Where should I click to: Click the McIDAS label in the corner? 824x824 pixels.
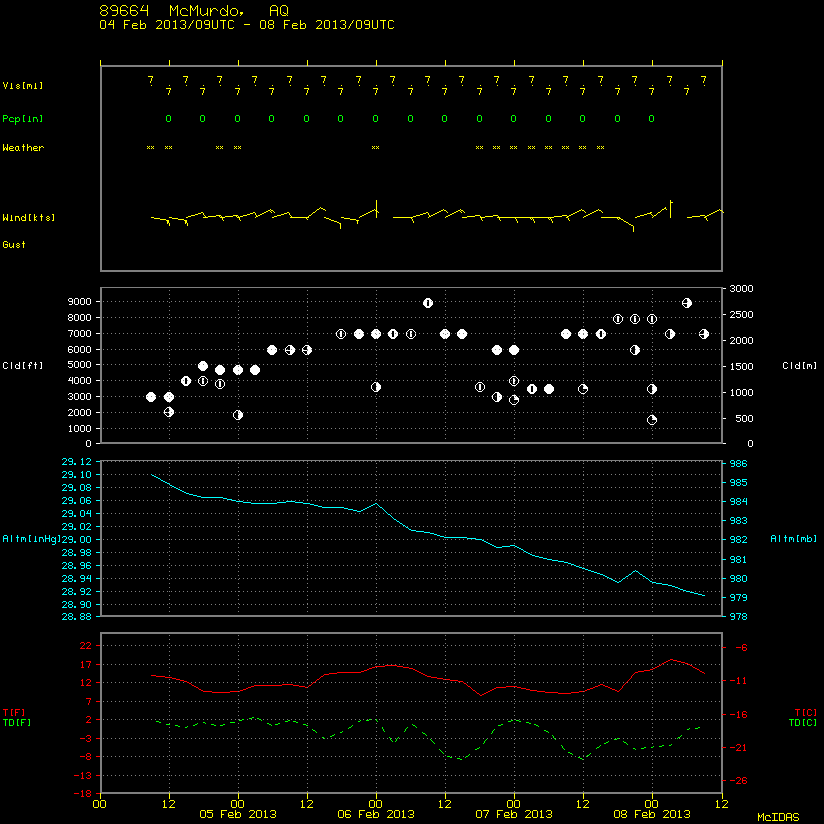coord(778,817)
